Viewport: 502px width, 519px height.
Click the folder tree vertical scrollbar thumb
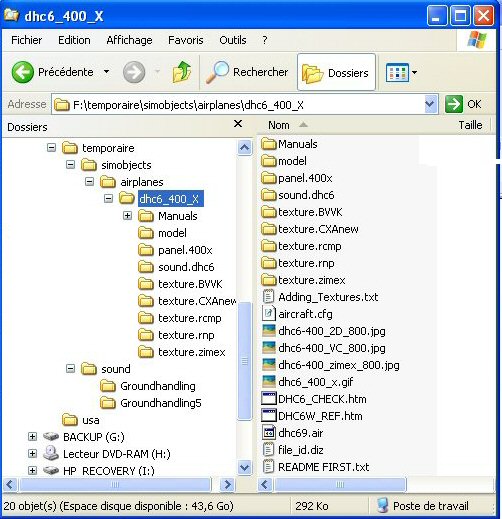(x=245, y=361)
